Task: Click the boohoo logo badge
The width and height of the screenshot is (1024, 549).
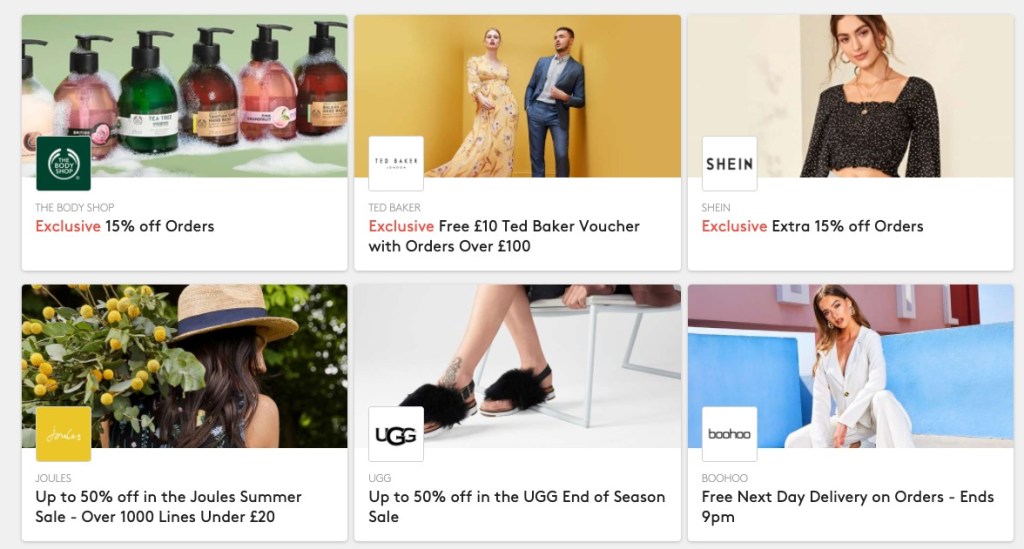Action: pos(729,434)
